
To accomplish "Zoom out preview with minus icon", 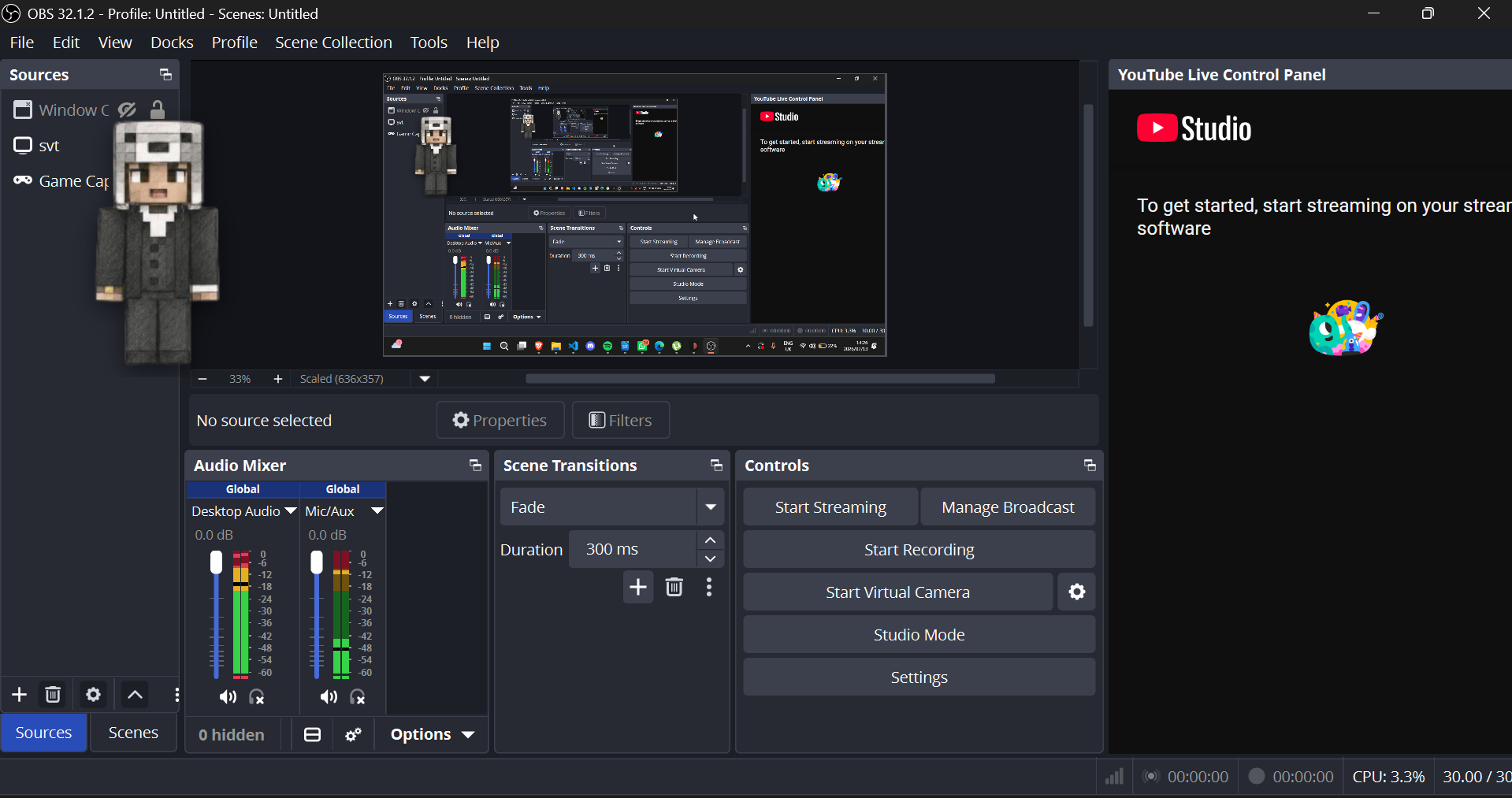I will tap(202, 379).
